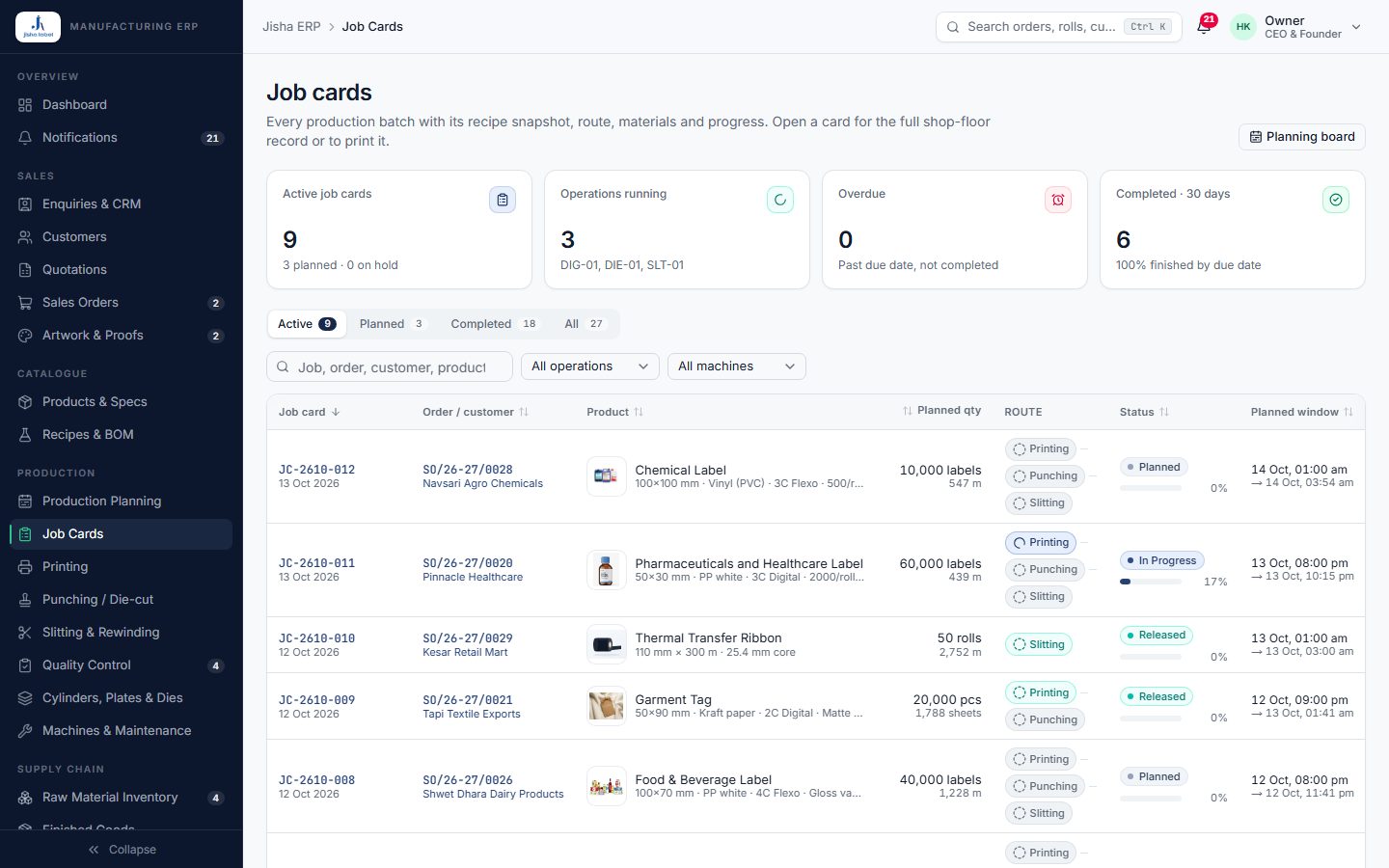Click the Garment Tag product thumbnail
The width and height of the screenshot is (1389, 868).
click(607, 707)
